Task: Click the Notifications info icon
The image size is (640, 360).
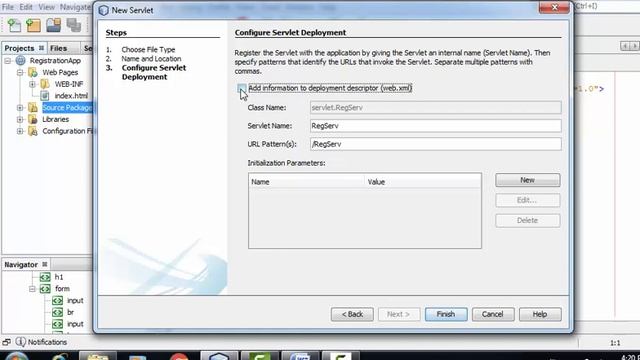Action: pyautogui.click(x=20, y=342)
